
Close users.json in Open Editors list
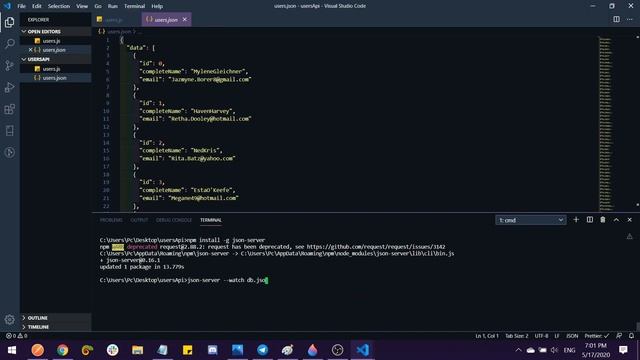click(x=30, y=50)
